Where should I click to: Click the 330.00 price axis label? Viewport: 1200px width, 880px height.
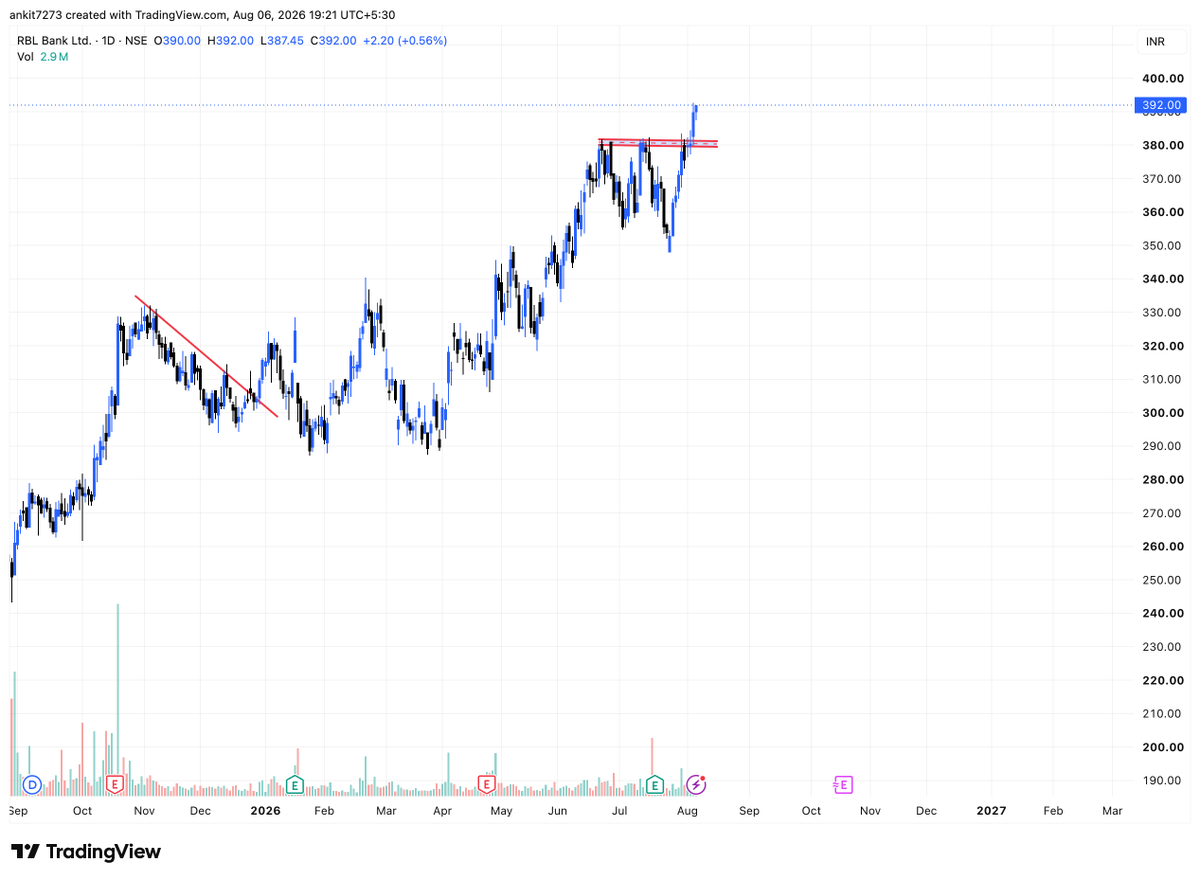click(x=1163, y=313)
